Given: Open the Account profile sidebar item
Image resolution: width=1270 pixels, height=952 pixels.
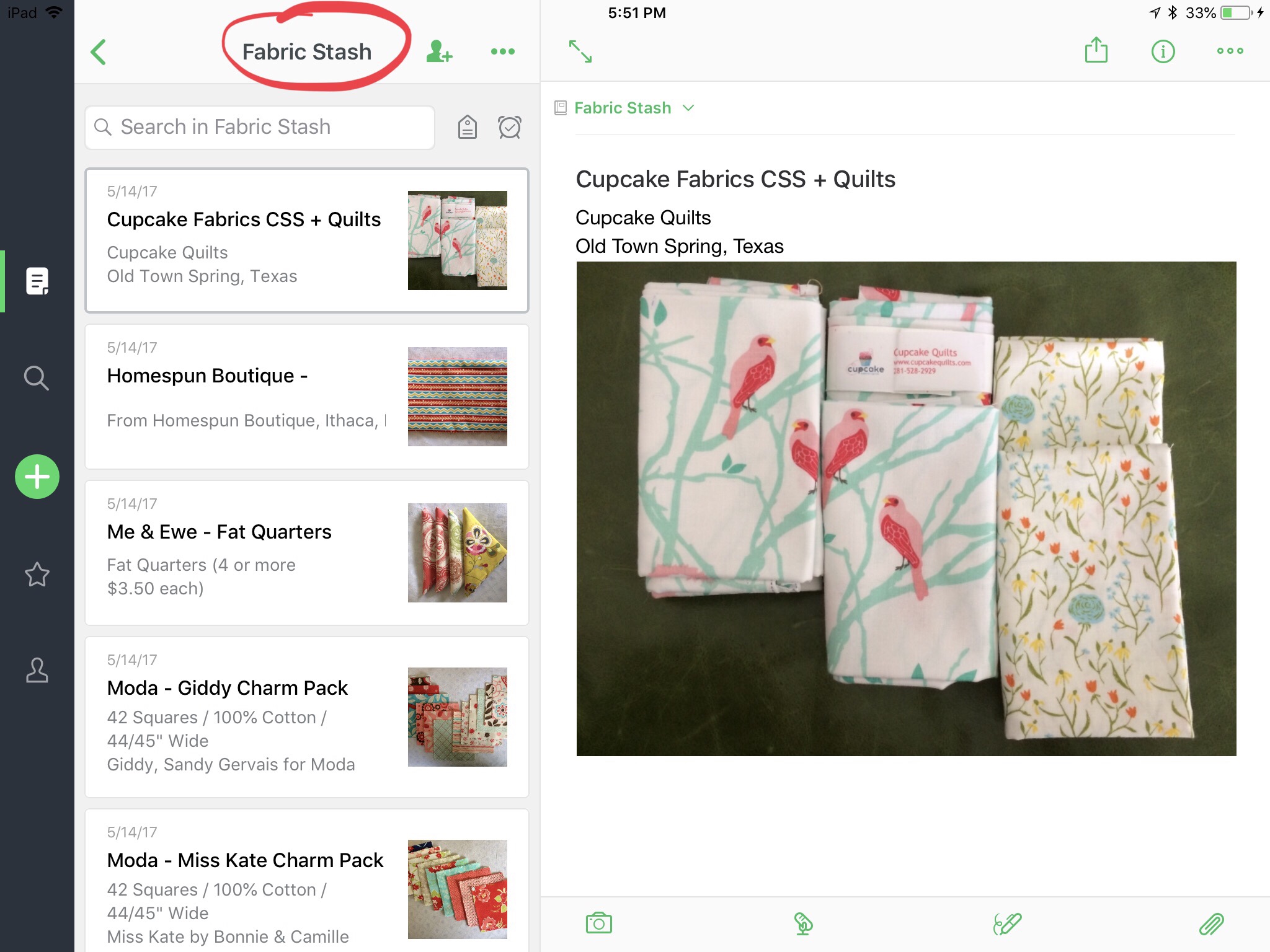Looking at the screenshot, I should point(37,671).
